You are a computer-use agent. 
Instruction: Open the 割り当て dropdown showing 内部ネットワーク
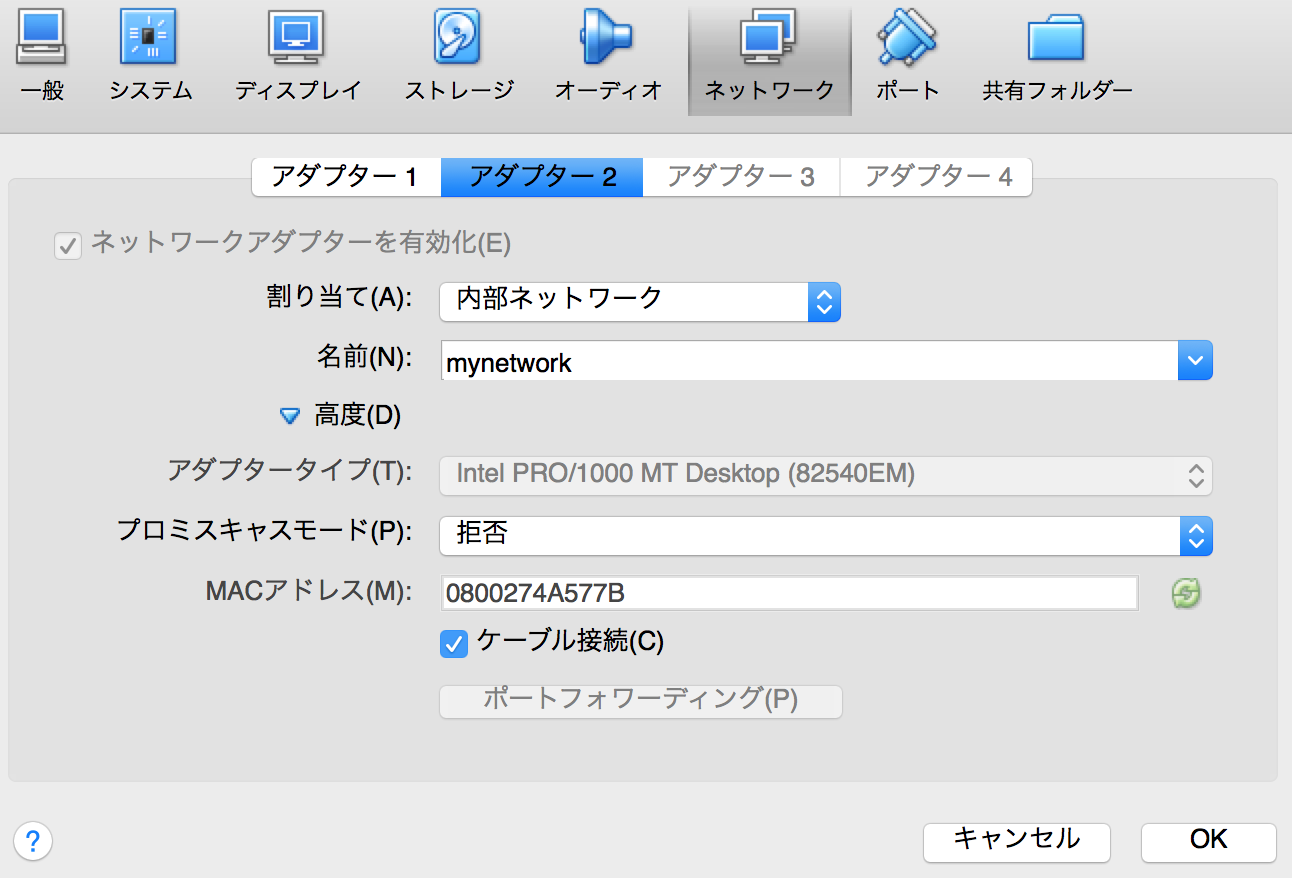[x=639, y=301]
